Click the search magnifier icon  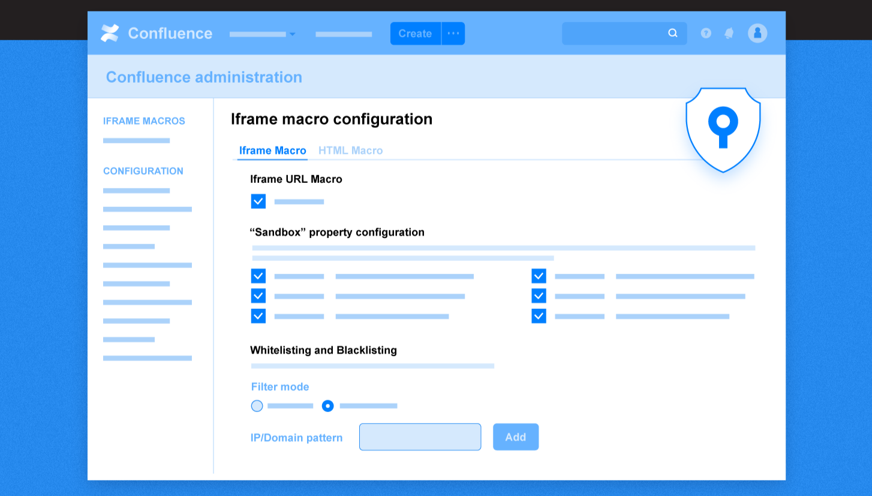672,33
